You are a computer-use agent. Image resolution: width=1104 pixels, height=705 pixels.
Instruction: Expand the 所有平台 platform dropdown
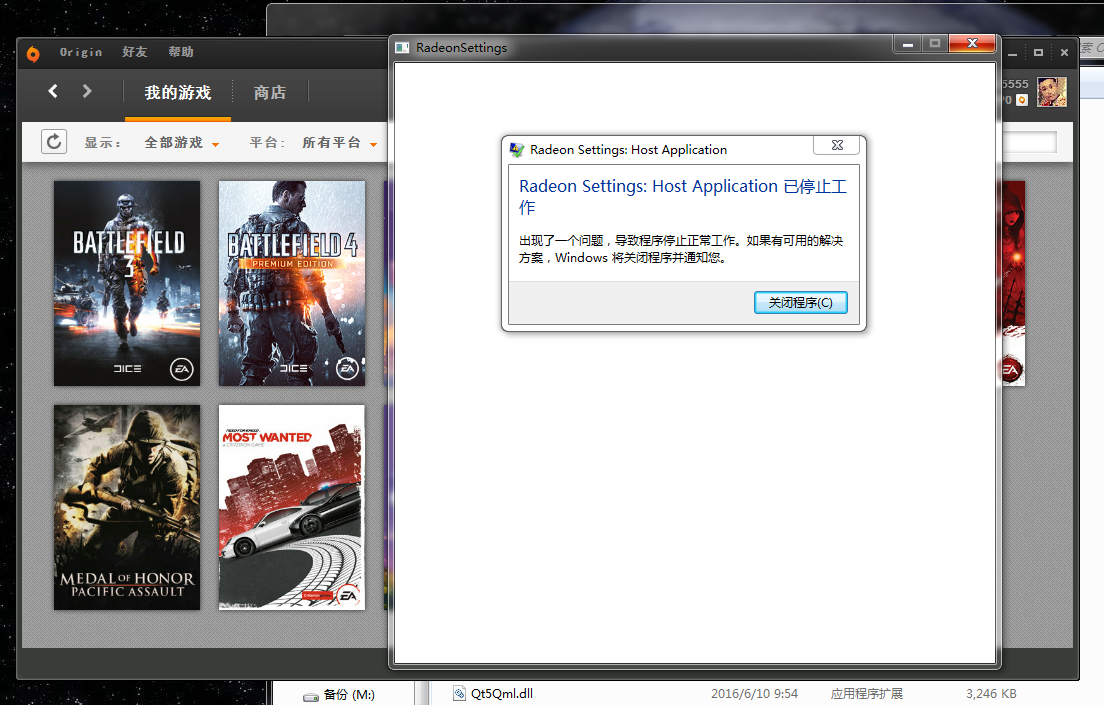[339, 143]
